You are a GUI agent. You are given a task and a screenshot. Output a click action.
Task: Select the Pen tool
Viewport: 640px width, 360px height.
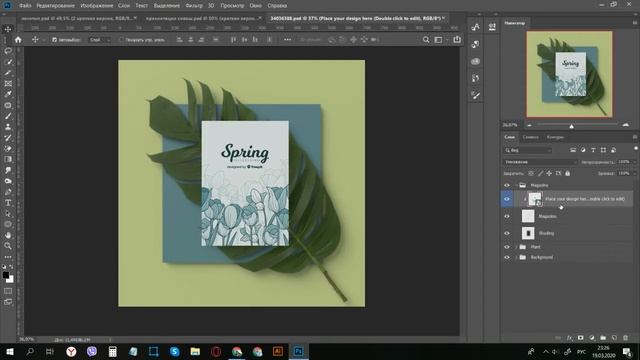(x=8, y=192)
